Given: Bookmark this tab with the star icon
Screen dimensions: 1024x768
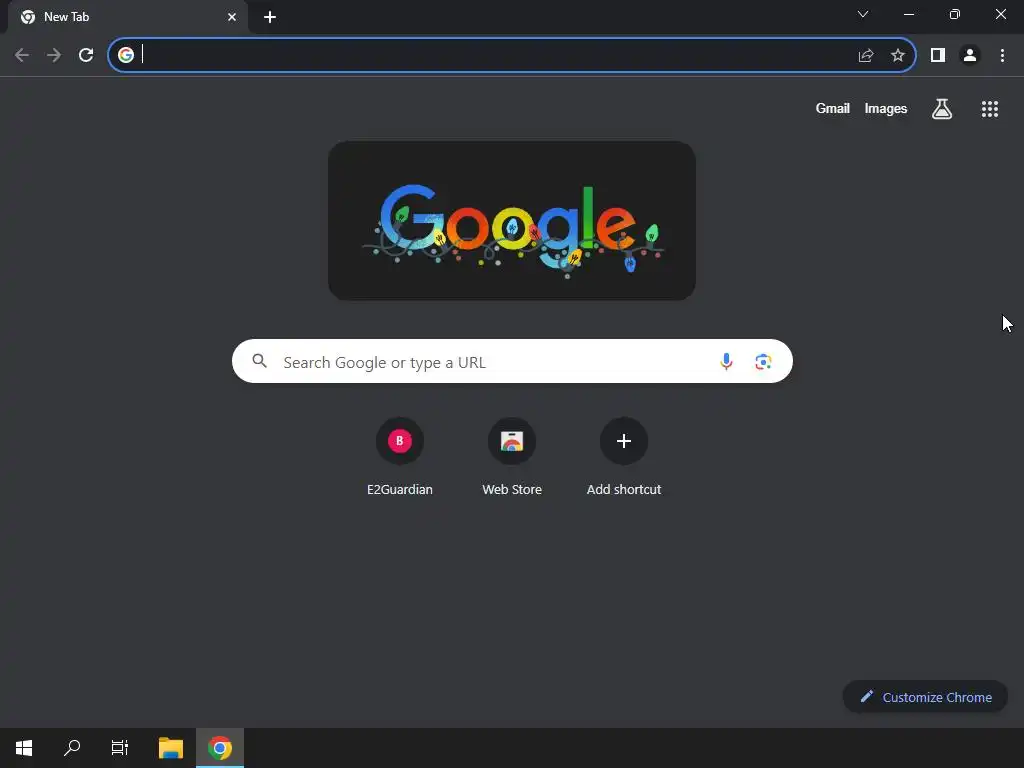Looking at the screenshot, I should [898, 56].
